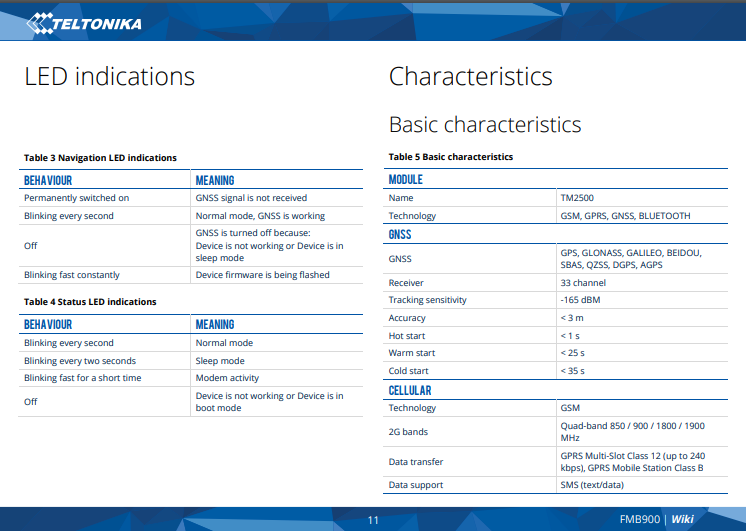
Task: Click Table 3 Navigation LED indications caption
Action: coord(100,158)
